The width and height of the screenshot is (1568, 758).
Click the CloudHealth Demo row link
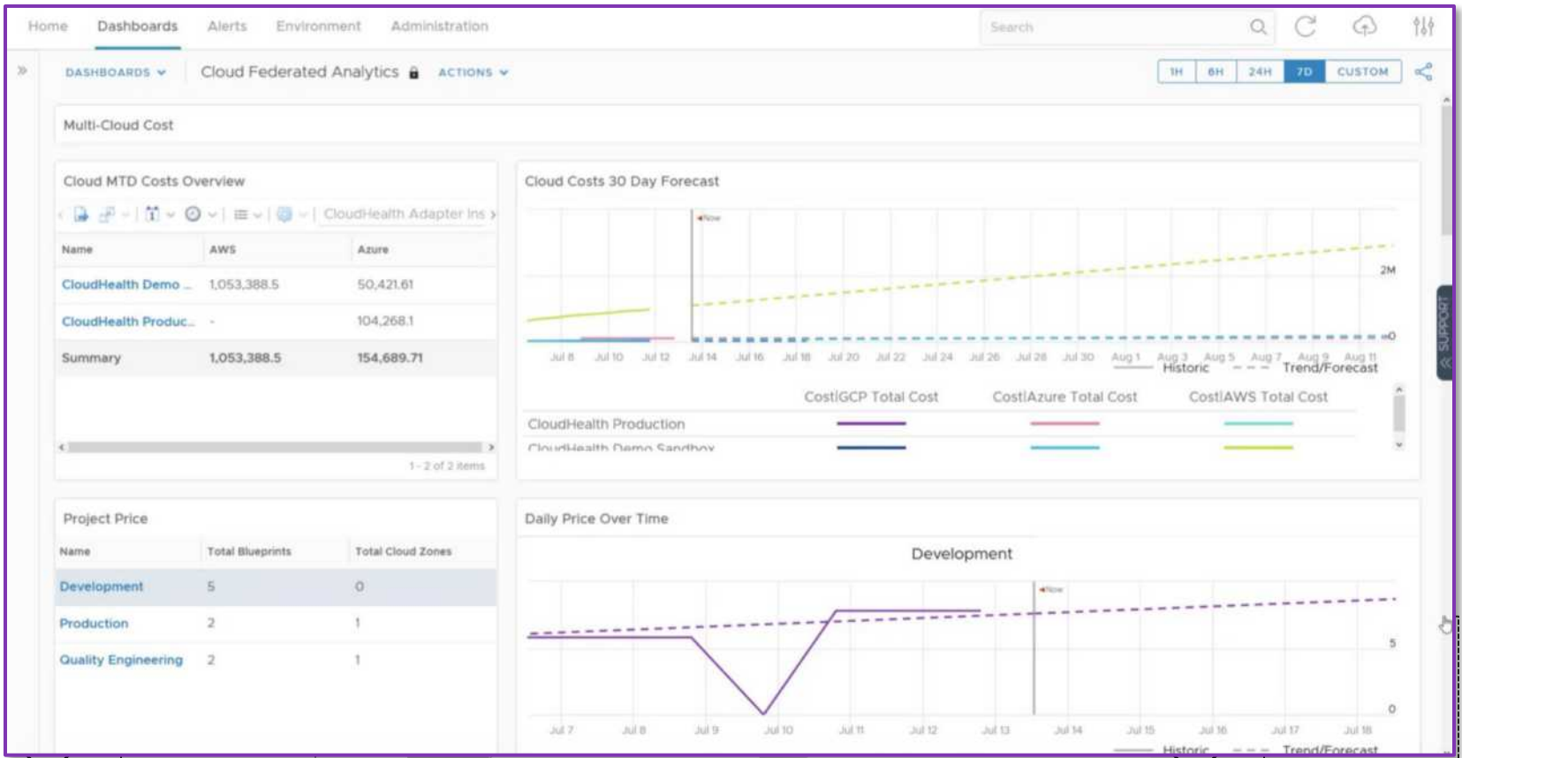pyautogui.click(x=121, y=284)
